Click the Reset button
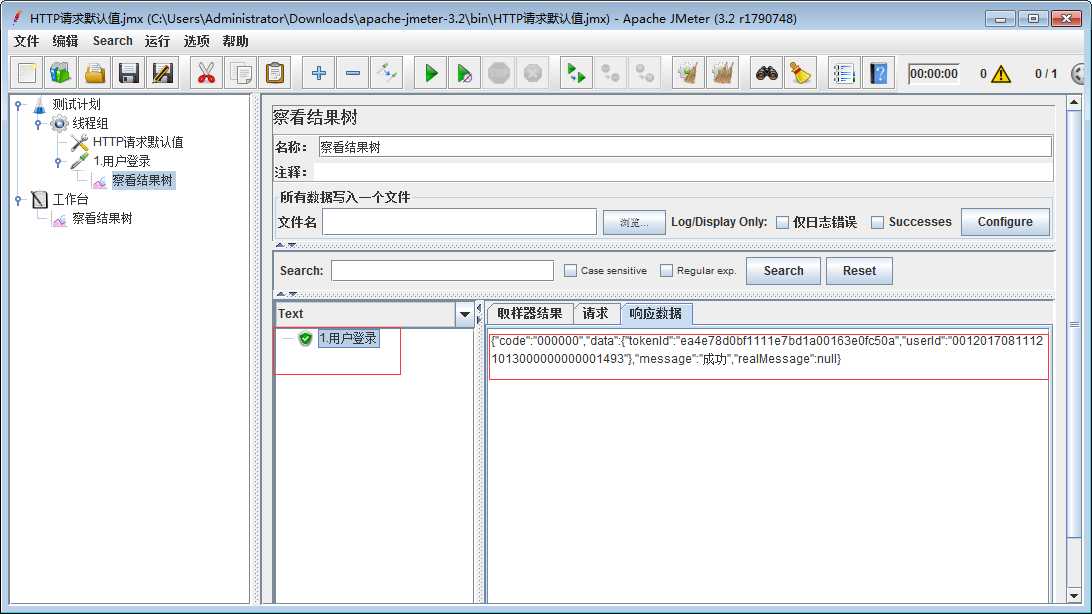The image size is (1092, 614). point(859,271)
